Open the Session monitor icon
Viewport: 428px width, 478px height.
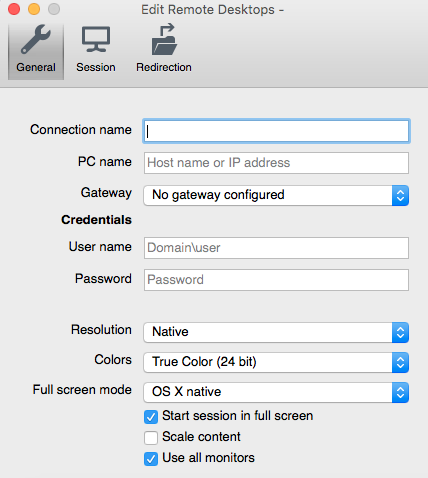click(x=96, y=40)
